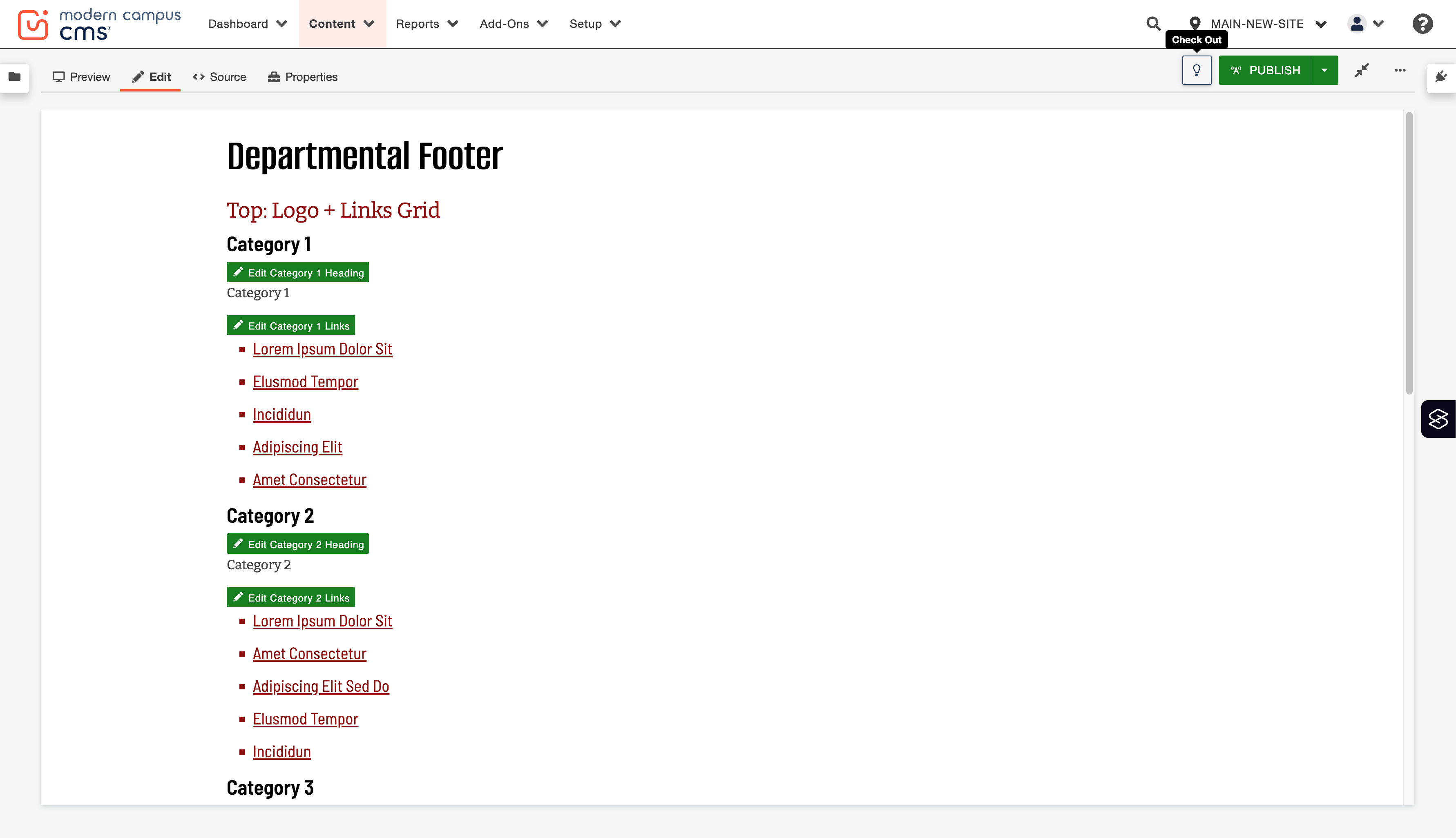Open Category 1 Incididun link

(x=281, y=415)
